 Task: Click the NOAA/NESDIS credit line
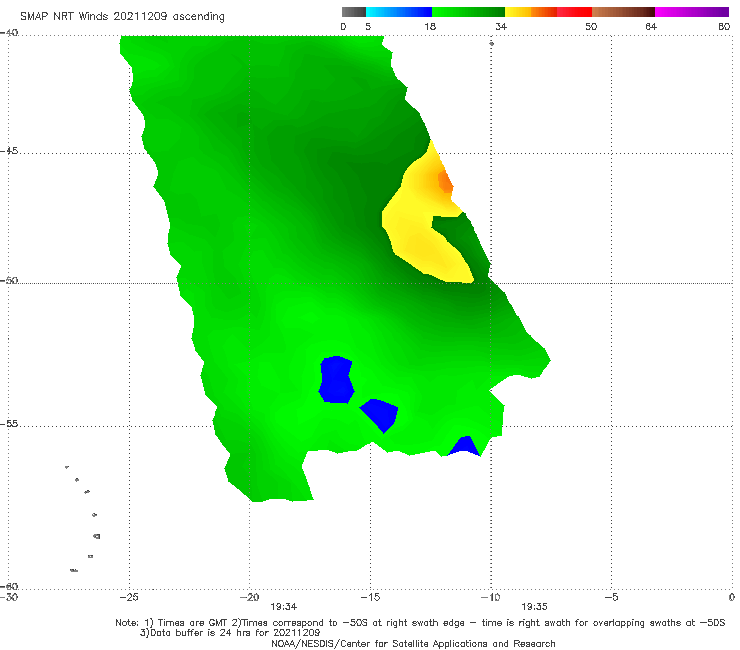[413, 644]
